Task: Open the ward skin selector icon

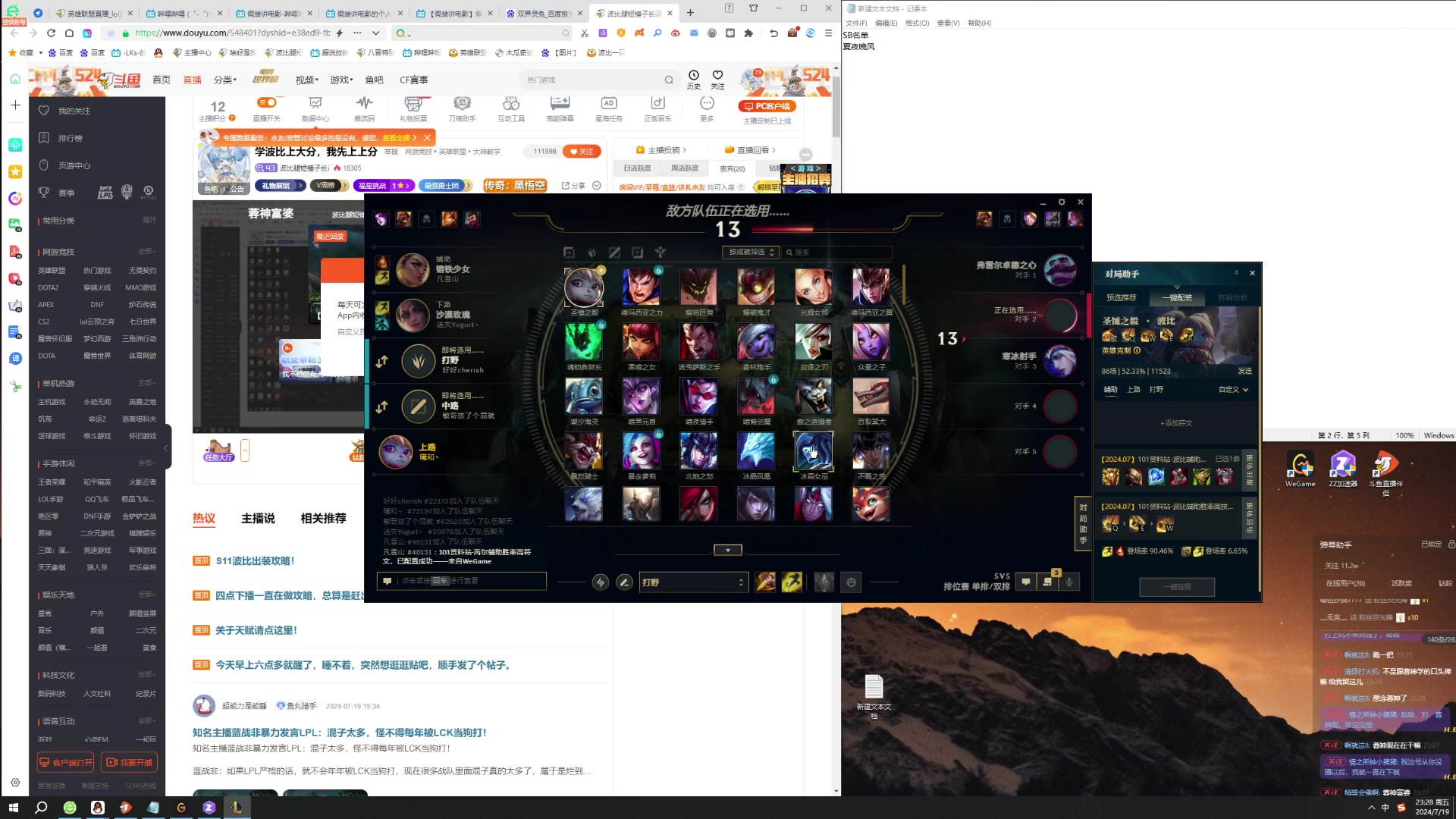Action: pos(824,582)
